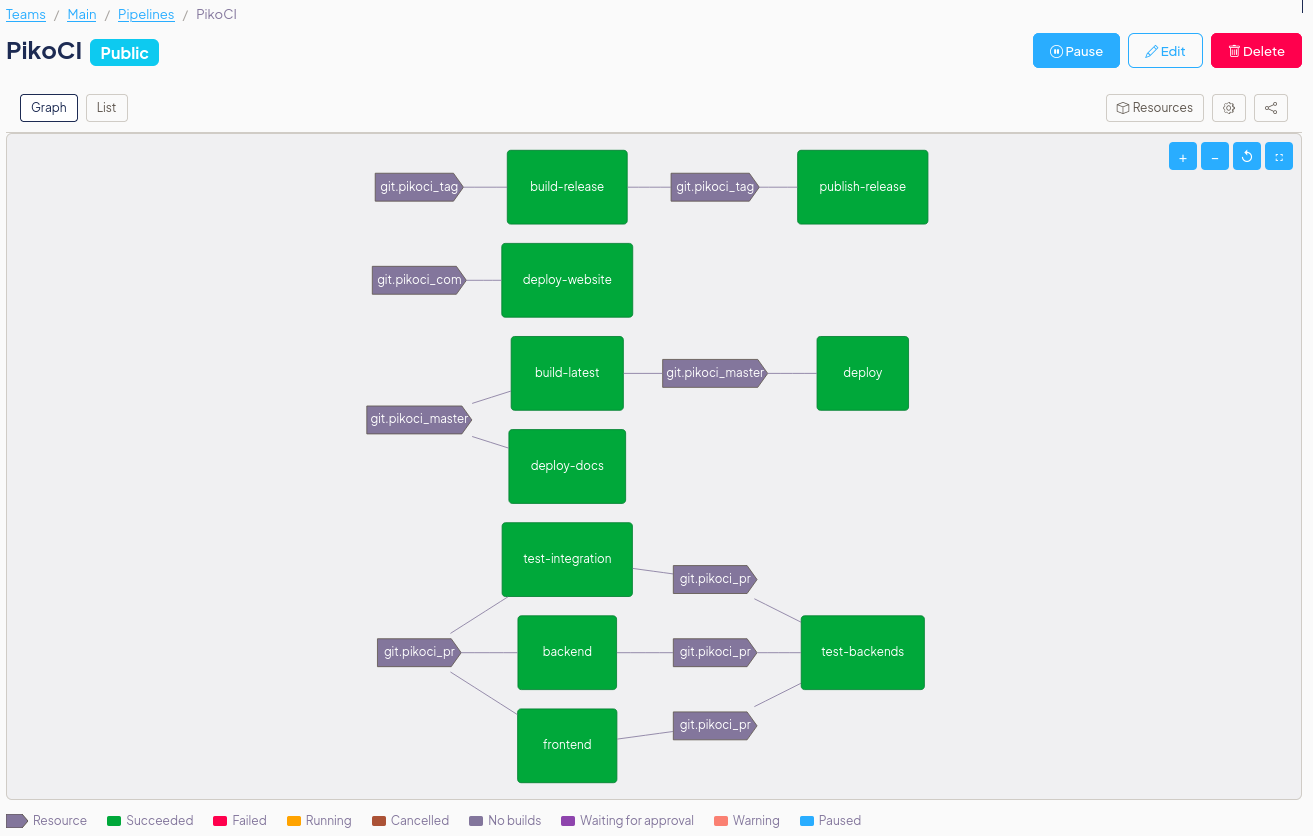Click the Warning legend swatch
The height and width of the screenshot is (836, 1313).
pyautogui.click(x=721, y=821)
